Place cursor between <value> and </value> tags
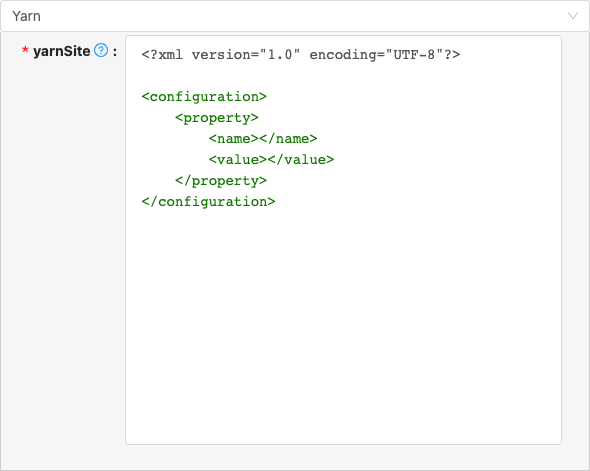This screenshot has height=471, width=590. pos(267,160)
